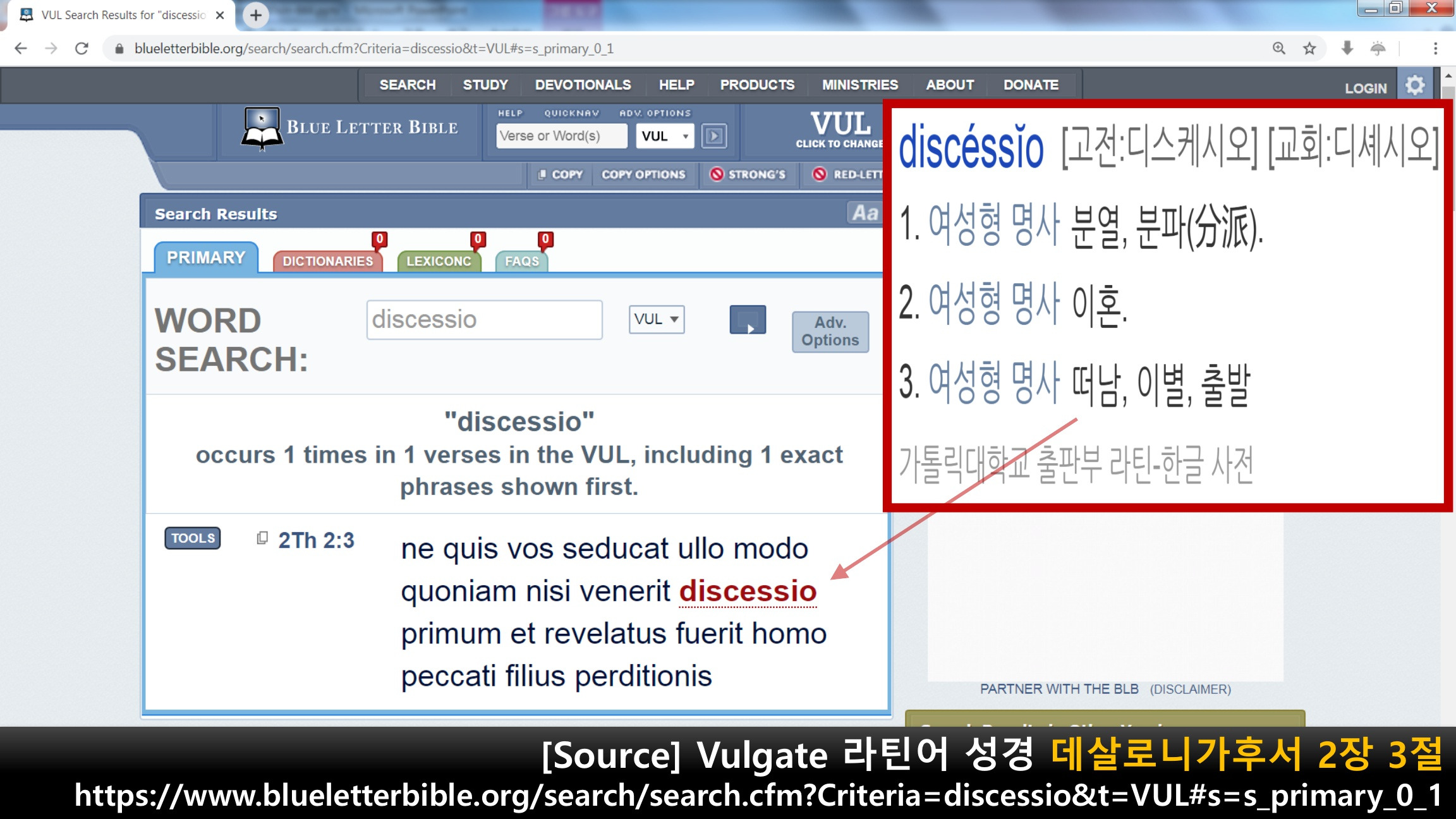Switch to the Dictionaries tab
This screenshot has height=819, width=1456.
[327, 261]
